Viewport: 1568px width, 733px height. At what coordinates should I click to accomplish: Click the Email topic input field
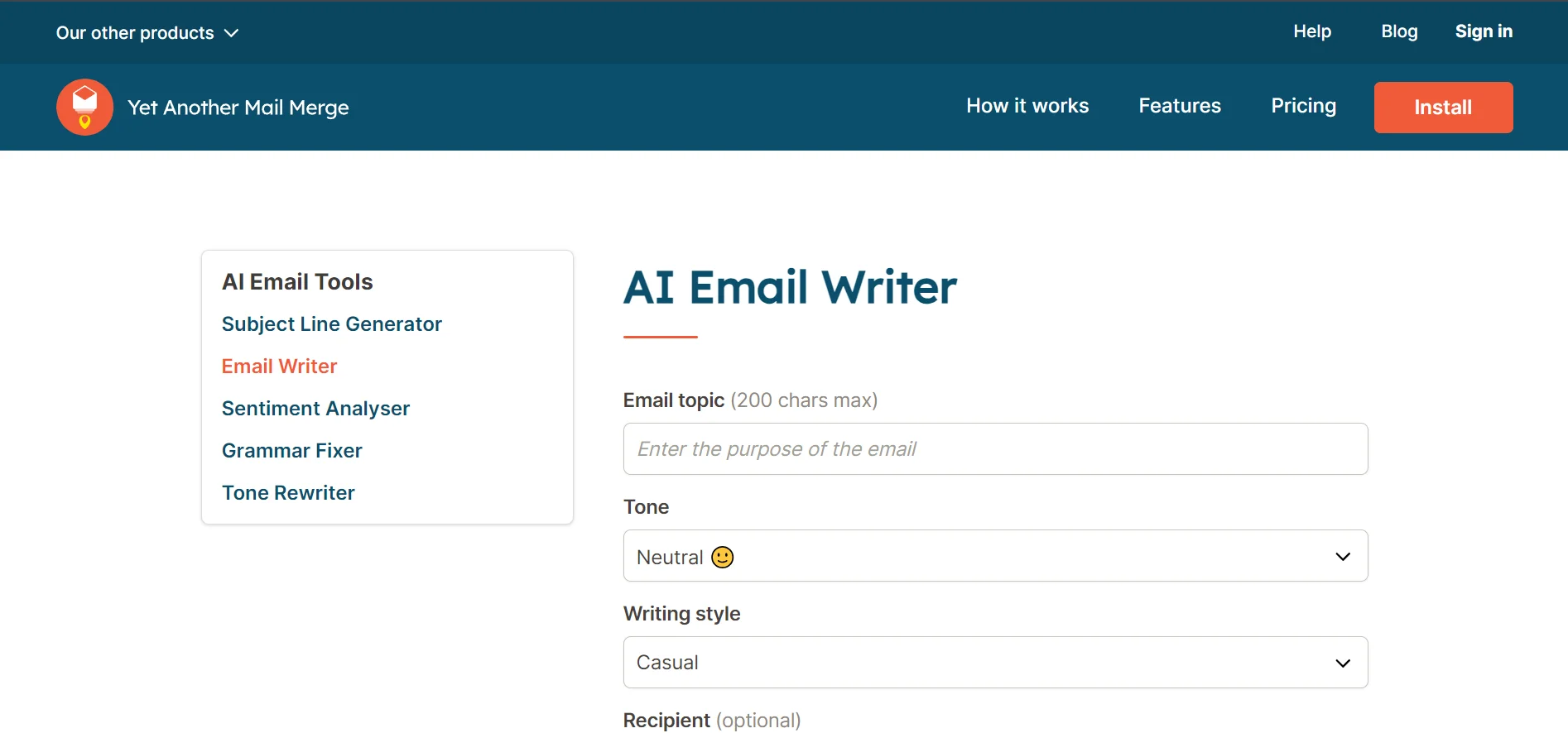click(x=995, y=449)
